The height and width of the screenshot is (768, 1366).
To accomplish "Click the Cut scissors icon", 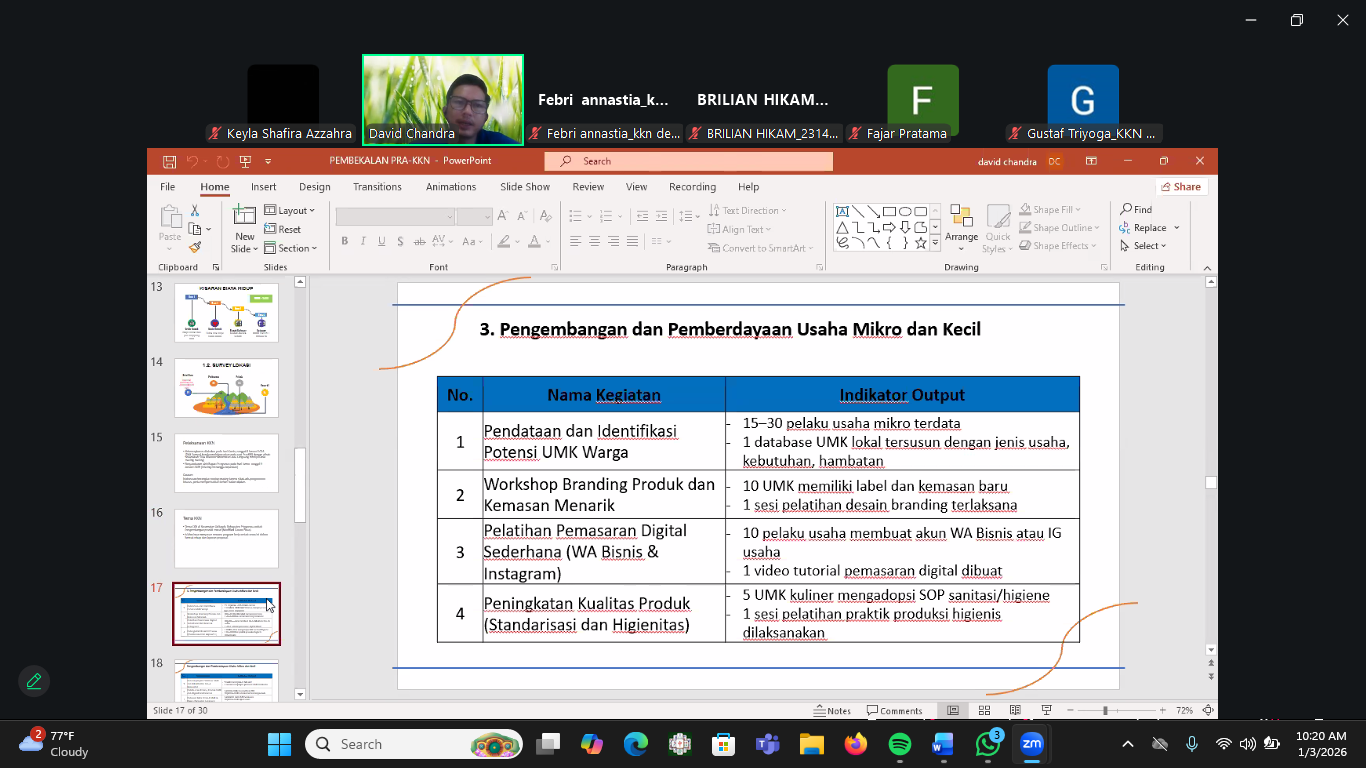I will click(x=195, y=211).
